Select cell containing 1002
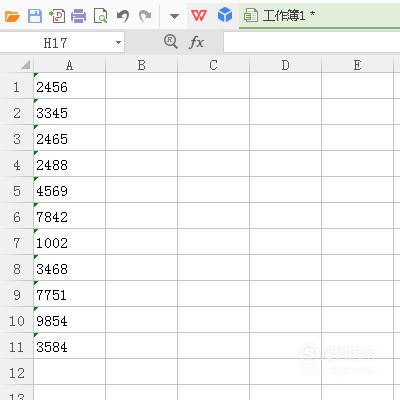Screen dimensions: 400x400 coord(69,243)
